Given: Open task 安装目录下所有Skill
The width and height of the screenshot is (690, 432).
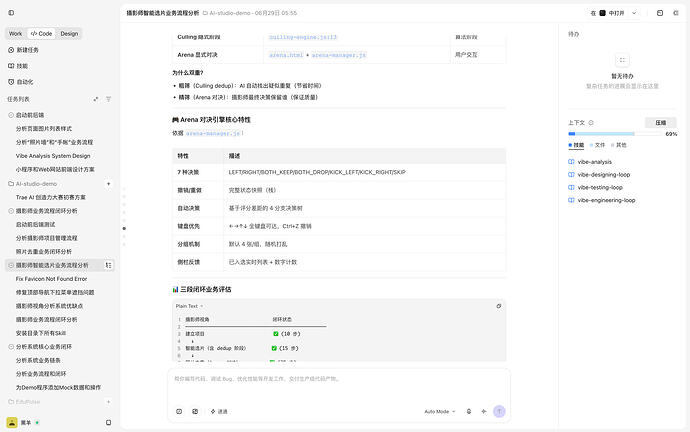Looking at the screenshot, I should click(40, 333).
